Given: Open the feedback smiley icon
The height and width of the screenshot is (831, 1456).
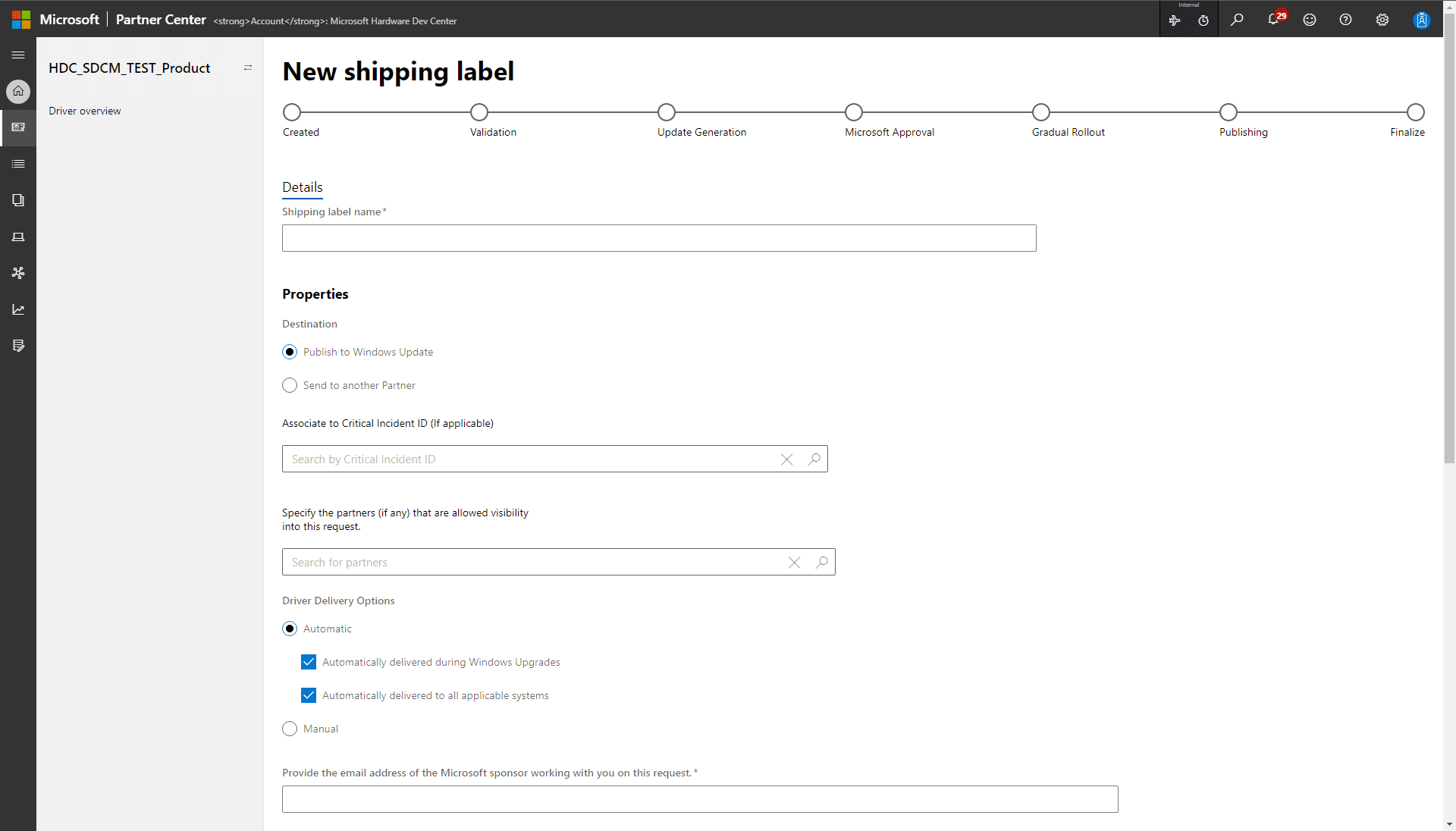Looking at the screenshot, I should [x=1310, y=20].
